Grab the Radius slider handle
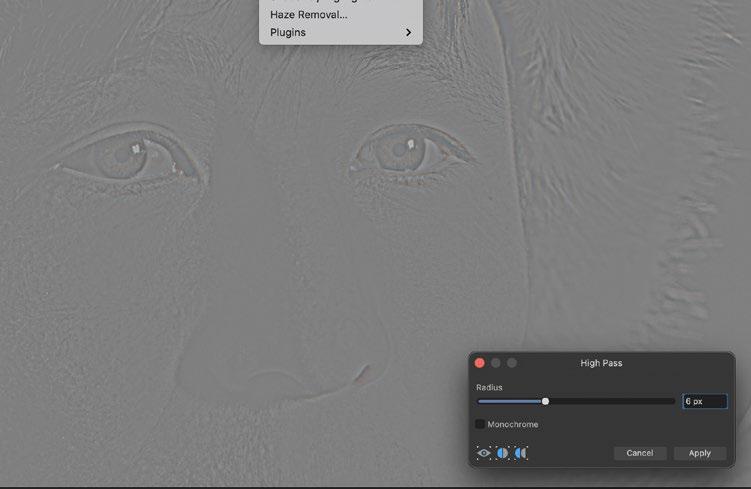751x489 pixels. [x=545, y=401]
